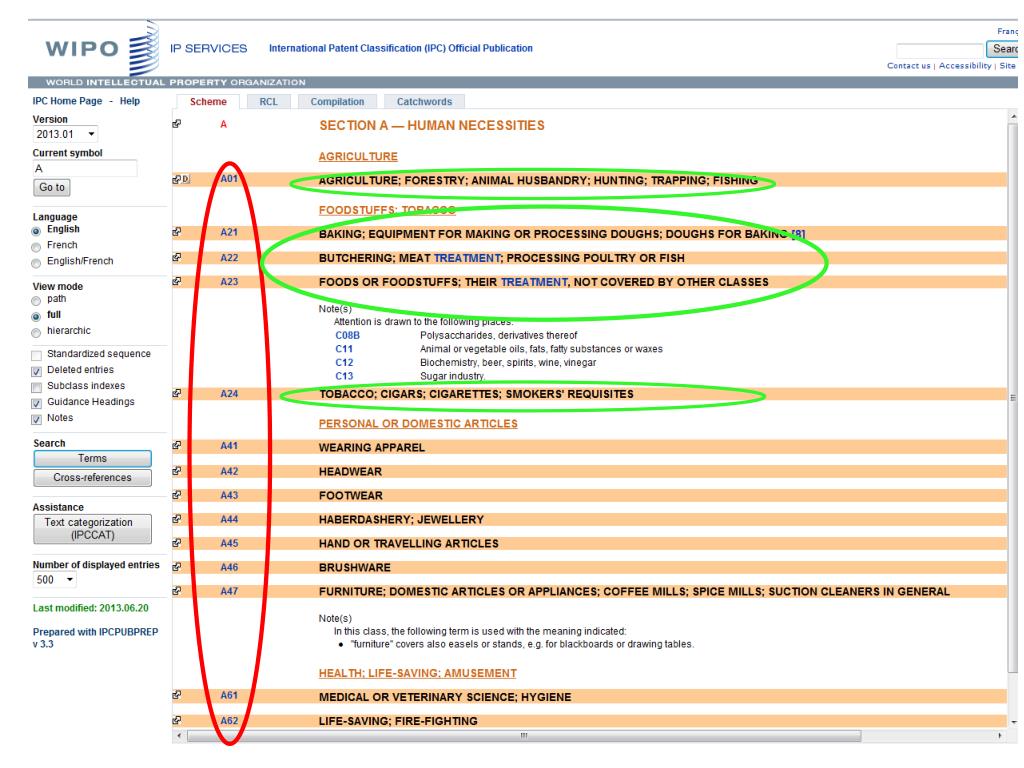Click the link icon in the A44 row
The height and width of the screenshot is (768, 1024).
tap(176, 519)
